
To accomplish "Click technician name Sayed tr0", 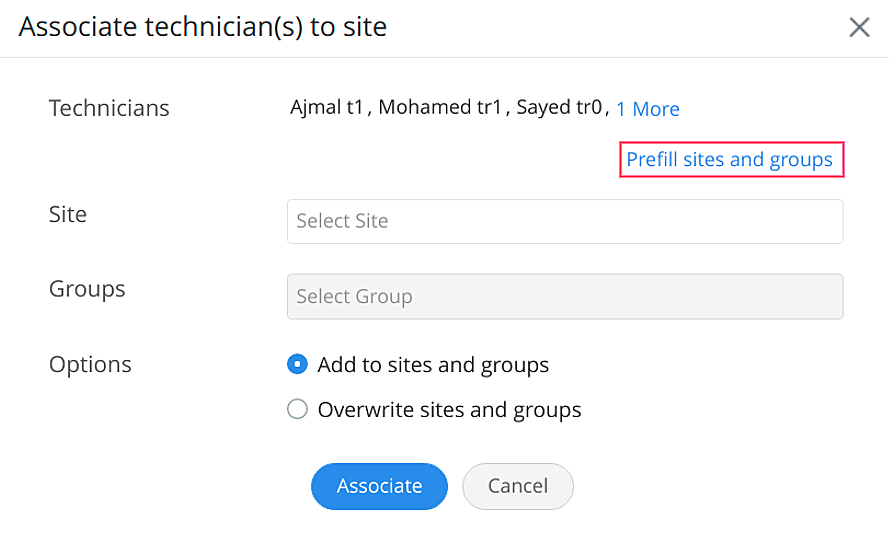I will click(559, 108).
